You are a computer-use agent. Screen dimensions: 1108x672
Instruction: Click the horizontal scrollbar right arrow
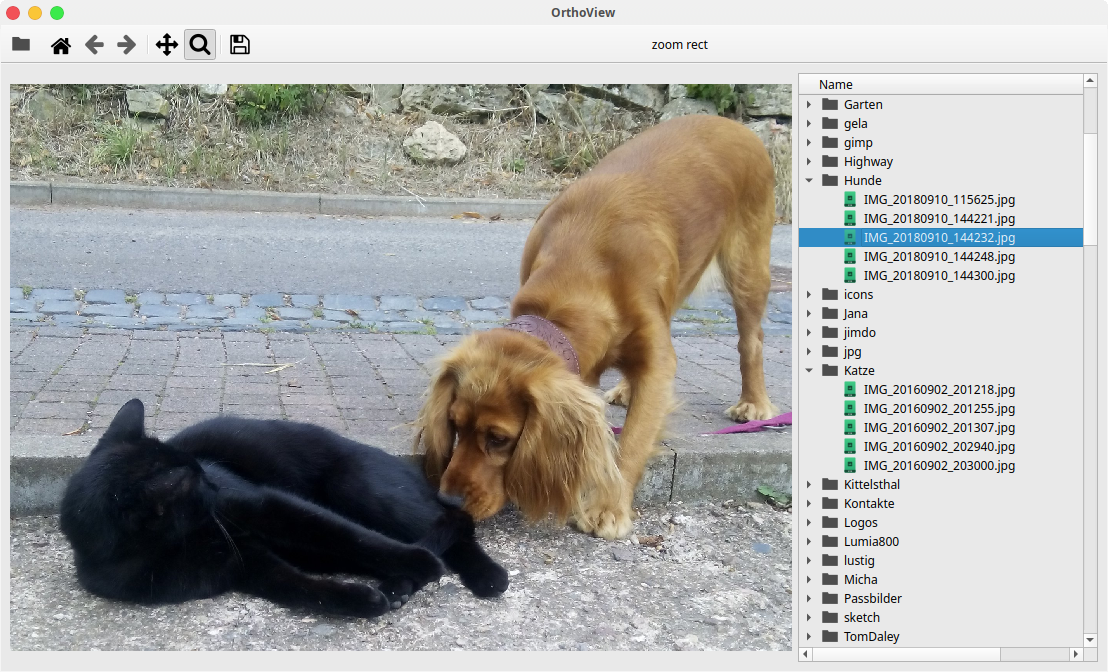click(1075, 654)
